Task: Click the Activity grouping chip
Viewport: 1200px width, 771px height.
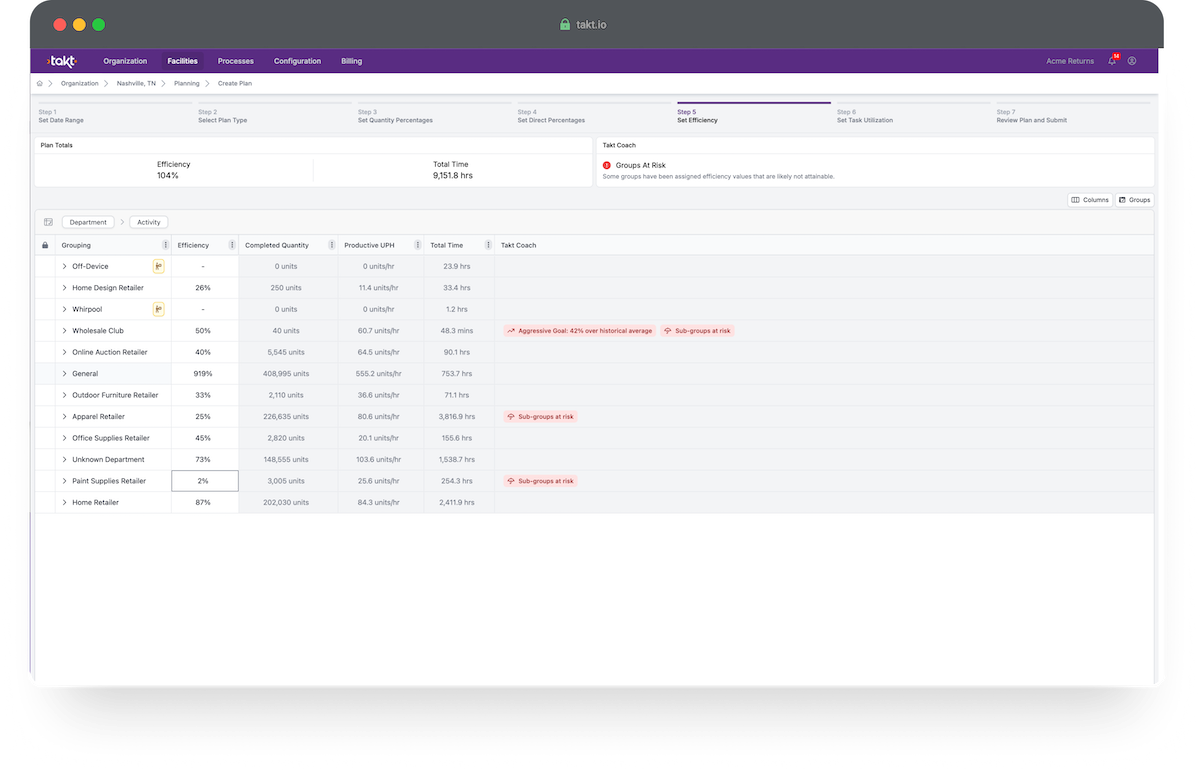Action: tap(149, 222)
